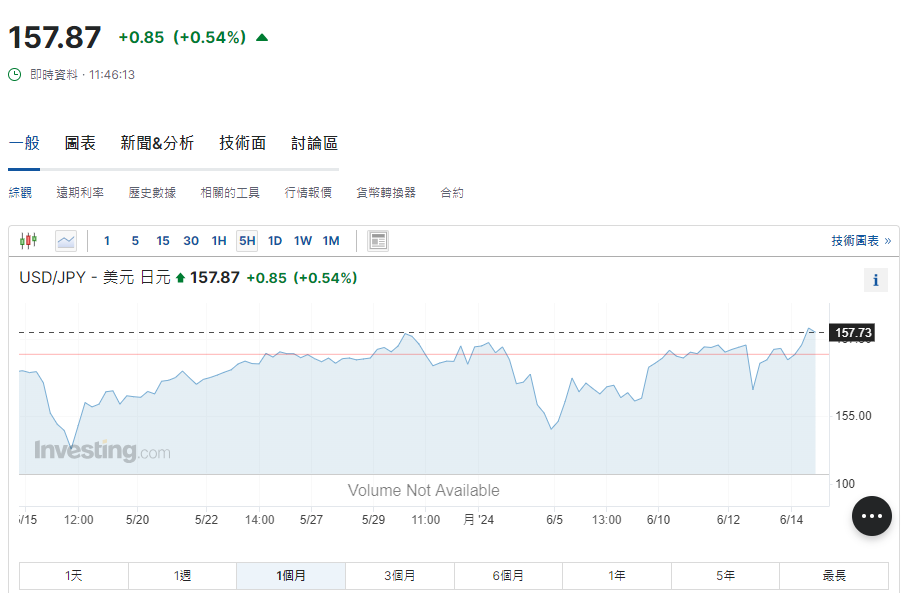
Task: Select the 1個月 time range
Action: coord(291,576)
